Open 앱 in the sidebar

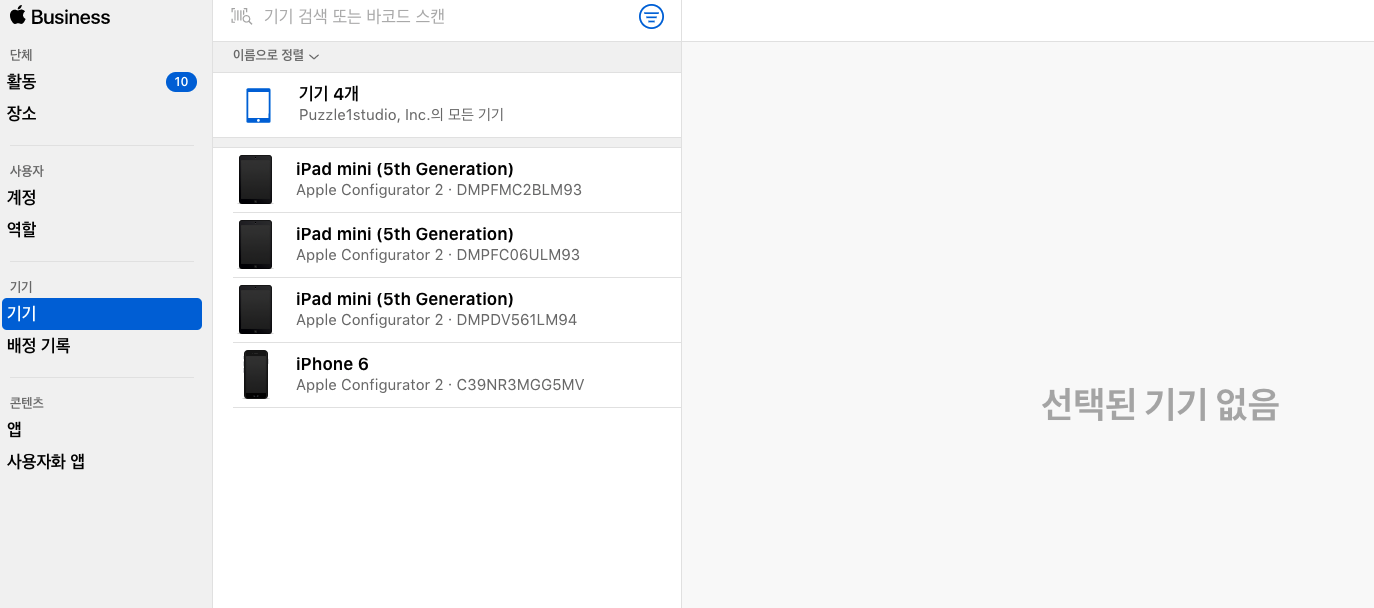point(15,430)
